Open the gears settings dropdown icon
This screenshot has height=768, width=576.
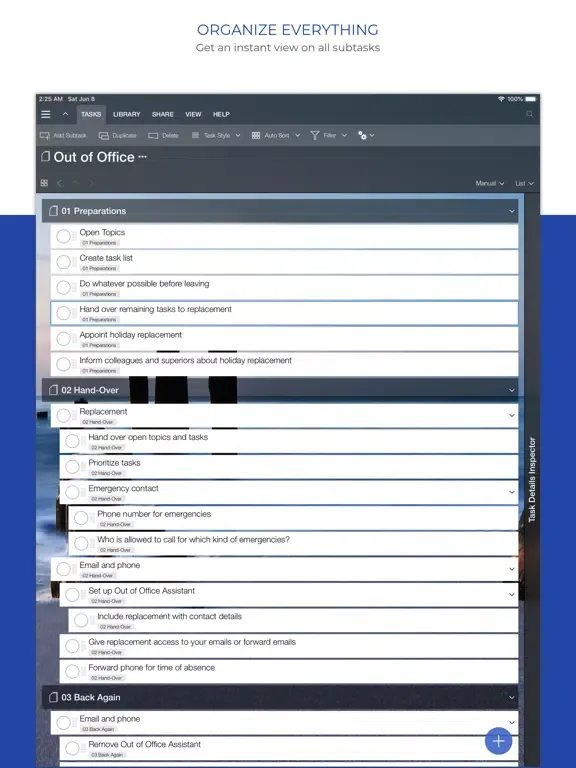coord(366,135)
